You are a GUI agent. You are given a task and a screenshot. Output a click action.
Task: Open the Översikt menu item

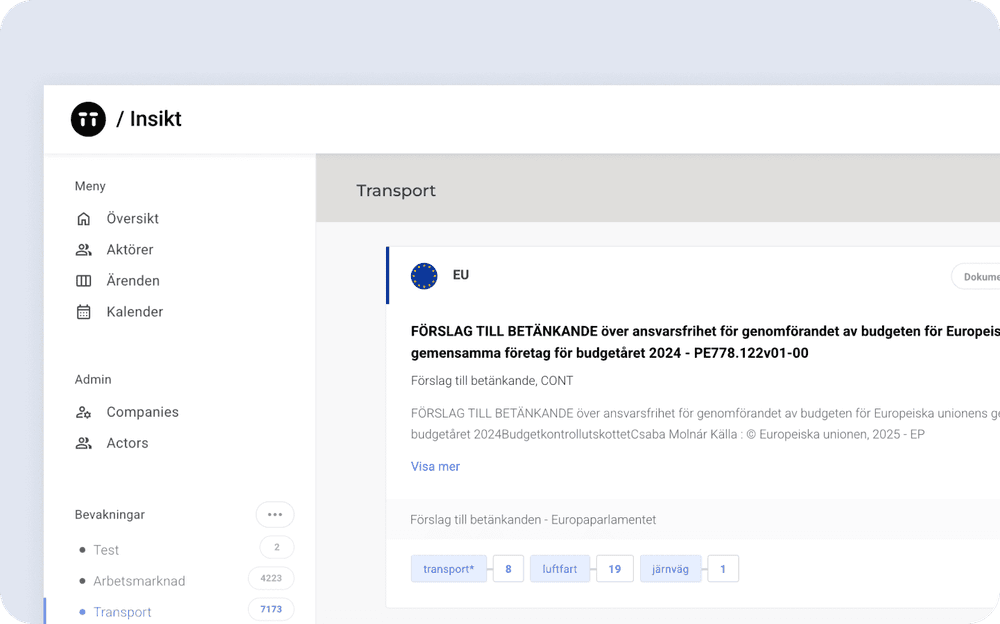pyautogui.click(x=132, y=219)
